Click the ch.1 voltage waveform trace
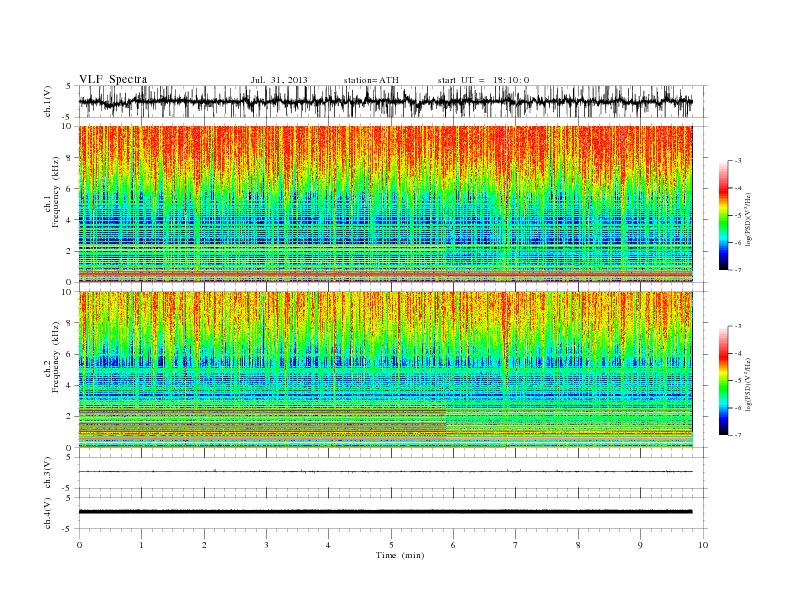 [385, 101]
